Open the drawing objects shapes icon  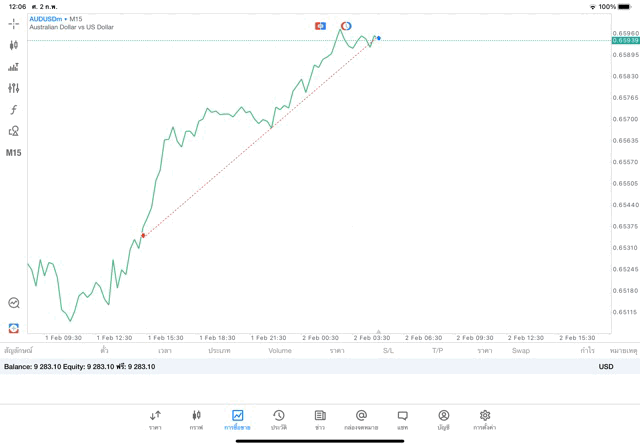(13, 131)
